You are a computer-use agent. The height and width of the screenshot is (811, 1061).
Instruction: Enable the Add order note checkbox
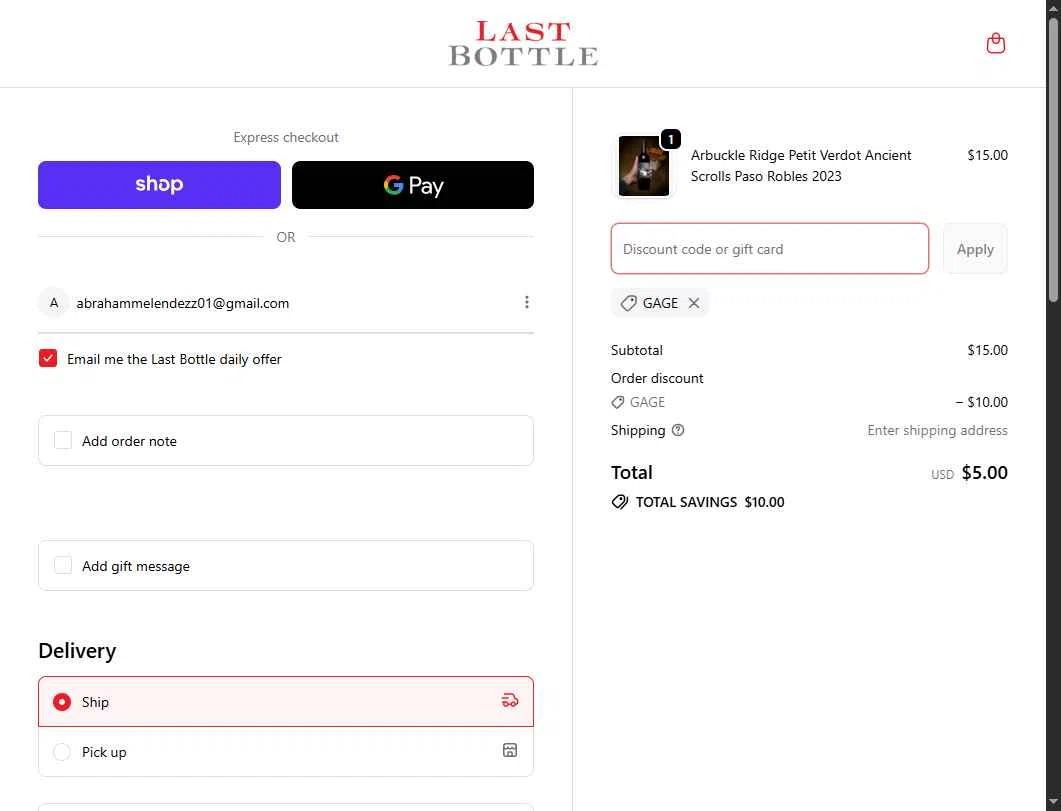click(x=63, y=440)
